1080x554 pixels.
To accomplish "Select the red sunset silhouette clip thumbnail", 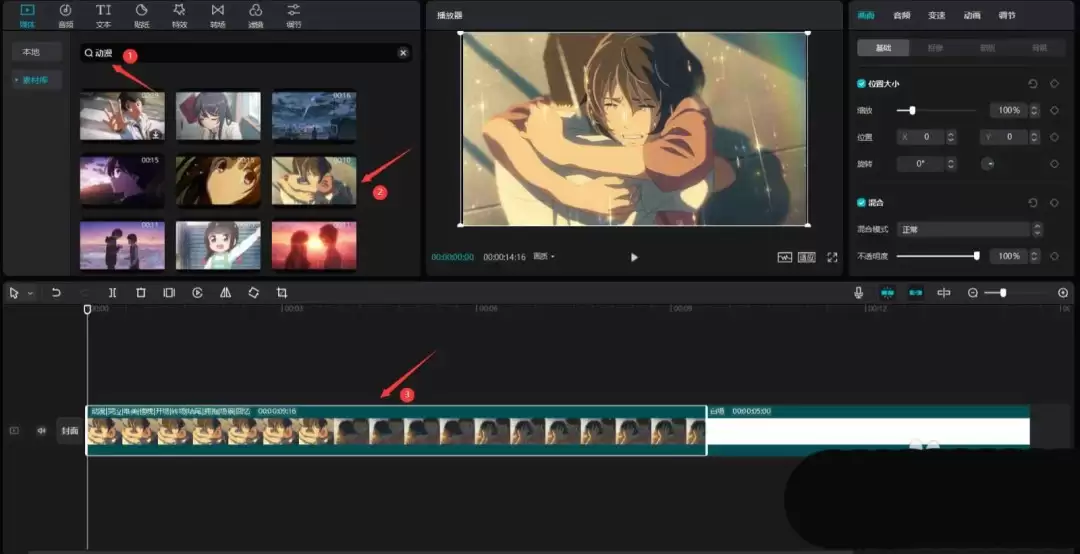I will [x=314, y=245].
